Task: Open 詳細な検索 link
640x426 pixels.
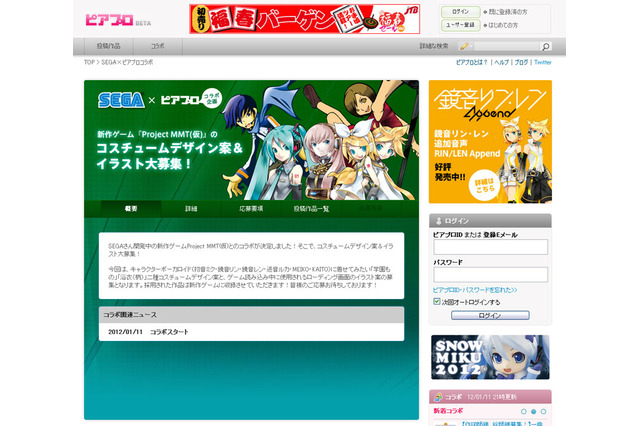Action: (x=433, y=46)
